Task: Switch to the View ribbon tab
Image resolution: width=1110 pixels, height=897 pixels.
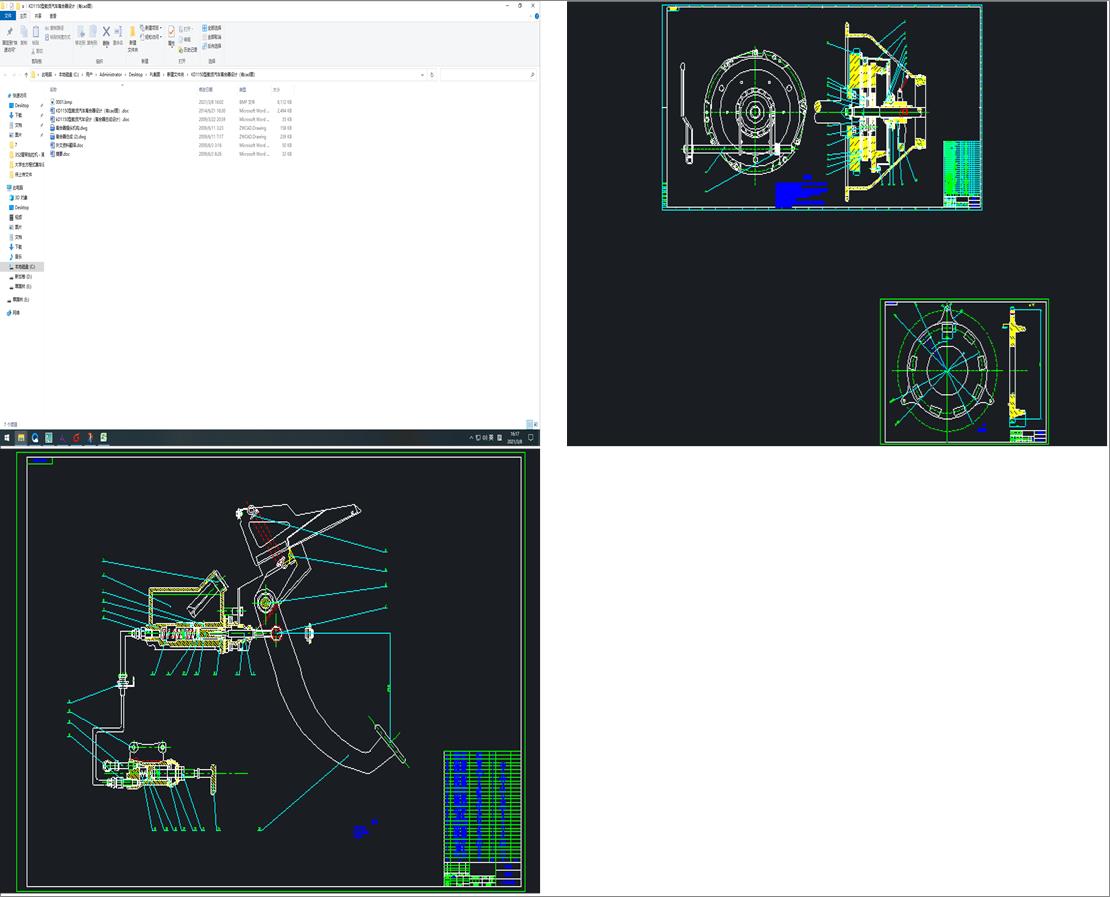Action: pyautogui.click(x=53, y=16)
